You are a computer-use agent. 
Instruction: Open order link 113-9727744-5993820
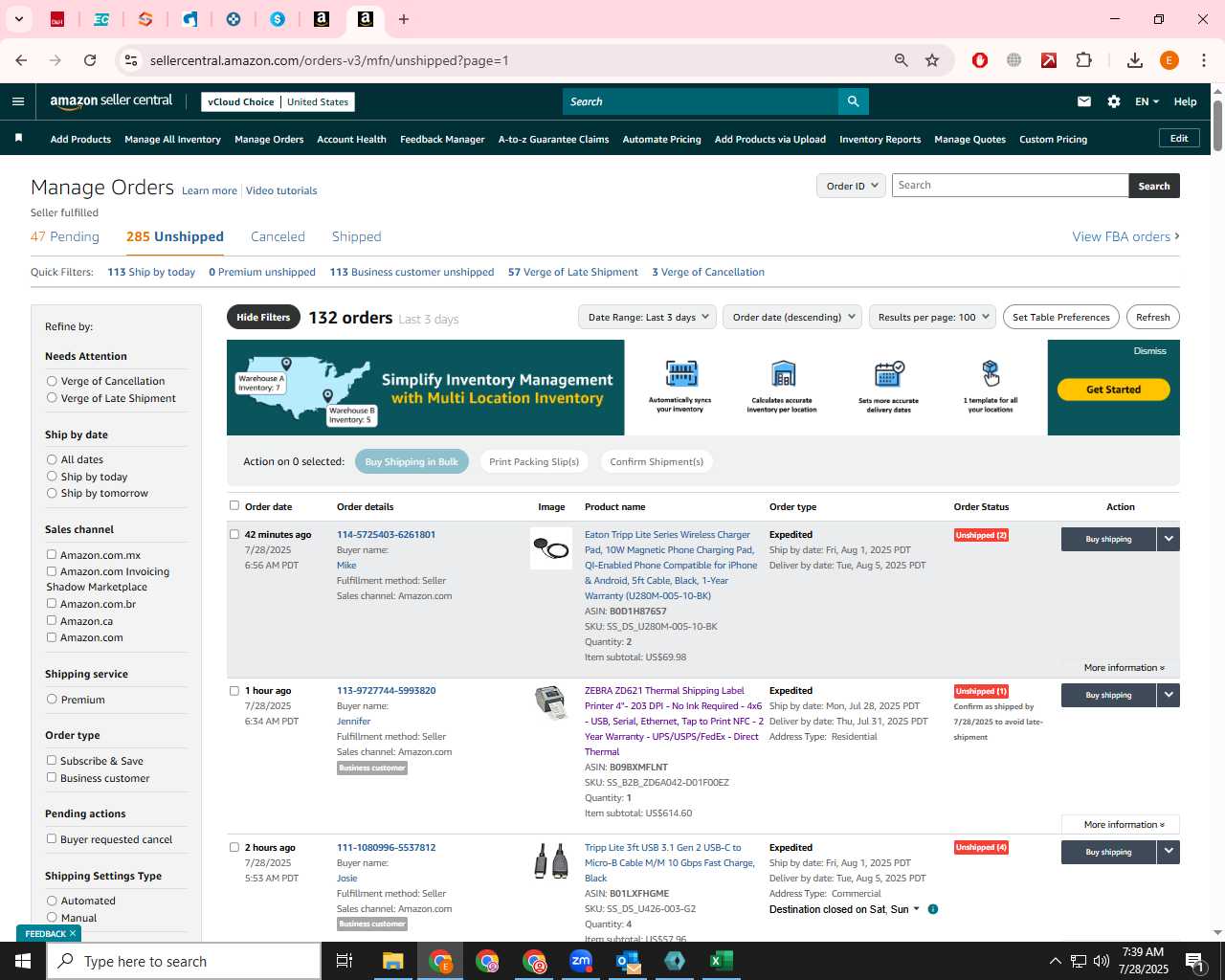click(386, 690)
